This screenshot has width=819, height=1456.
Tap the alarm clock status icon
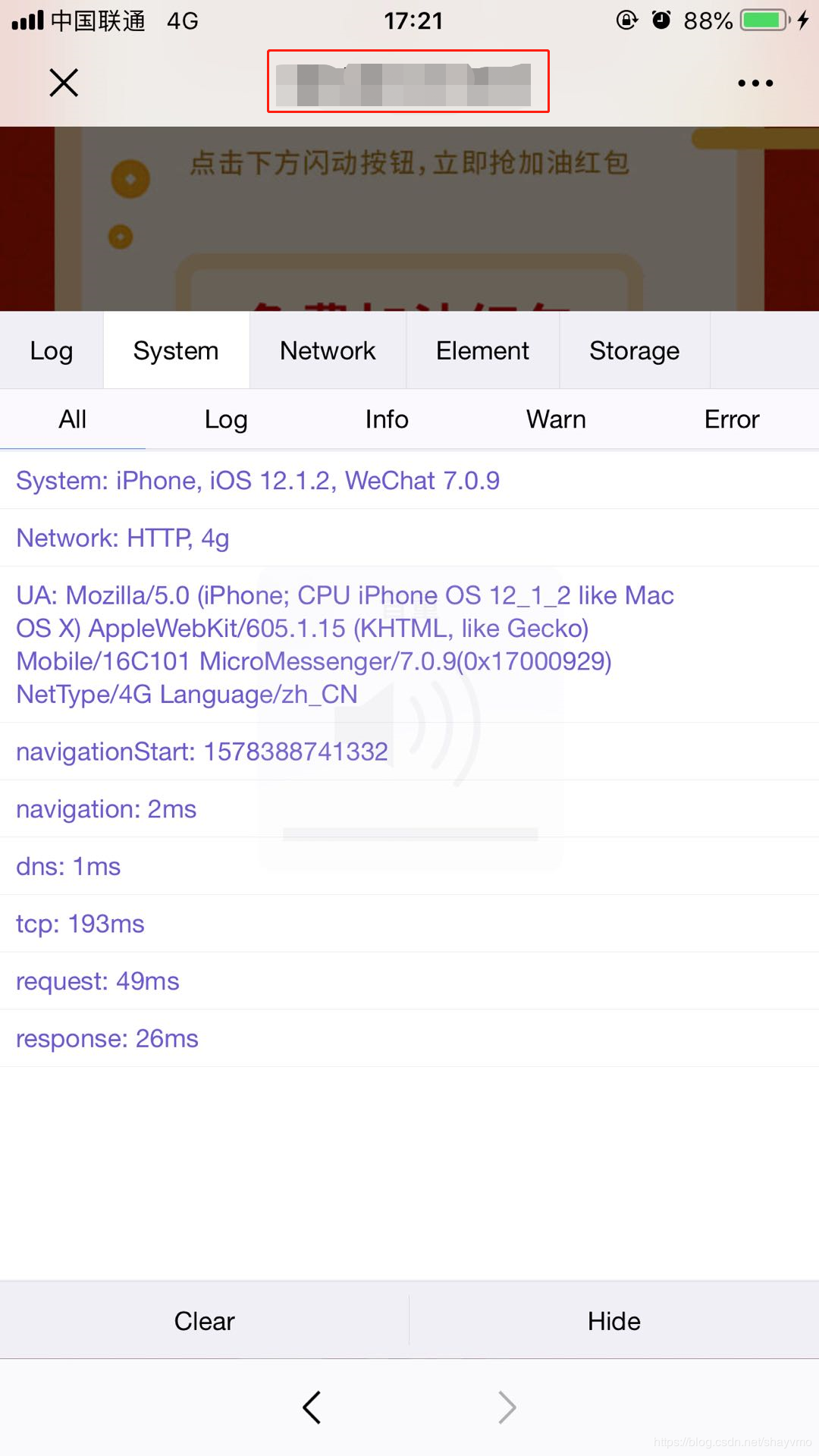661,20
